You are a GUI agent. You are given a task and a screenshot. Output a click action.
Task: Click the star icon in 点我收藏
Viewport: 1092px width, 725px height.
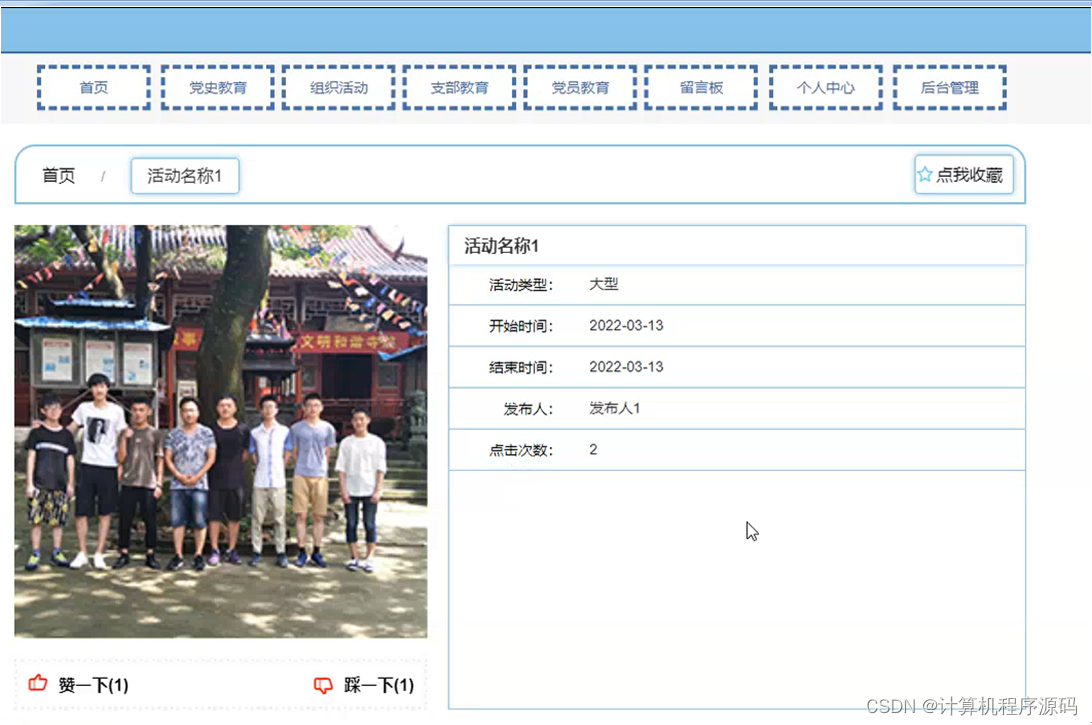(925, 175)
